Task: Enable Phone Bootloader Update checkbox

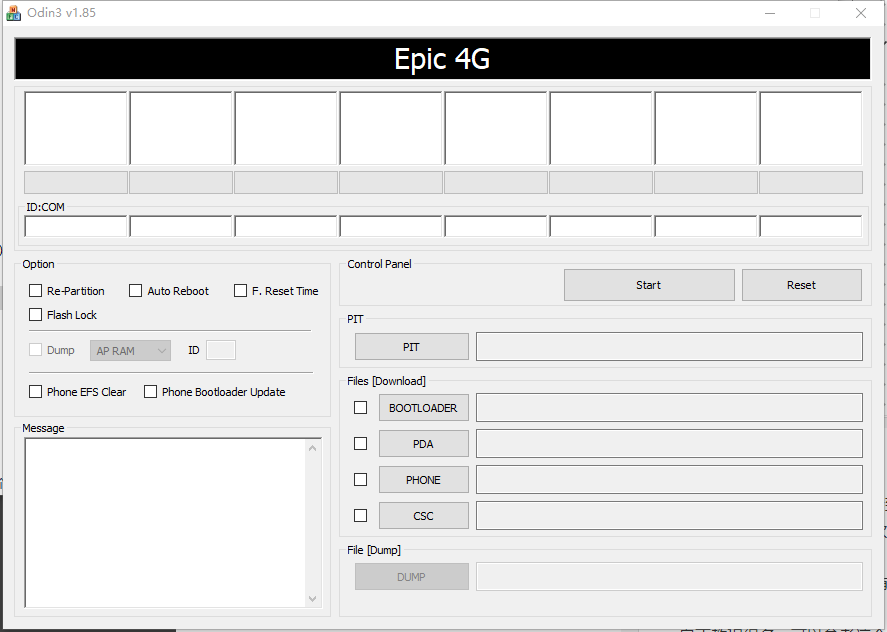Action: click(151, 392)
